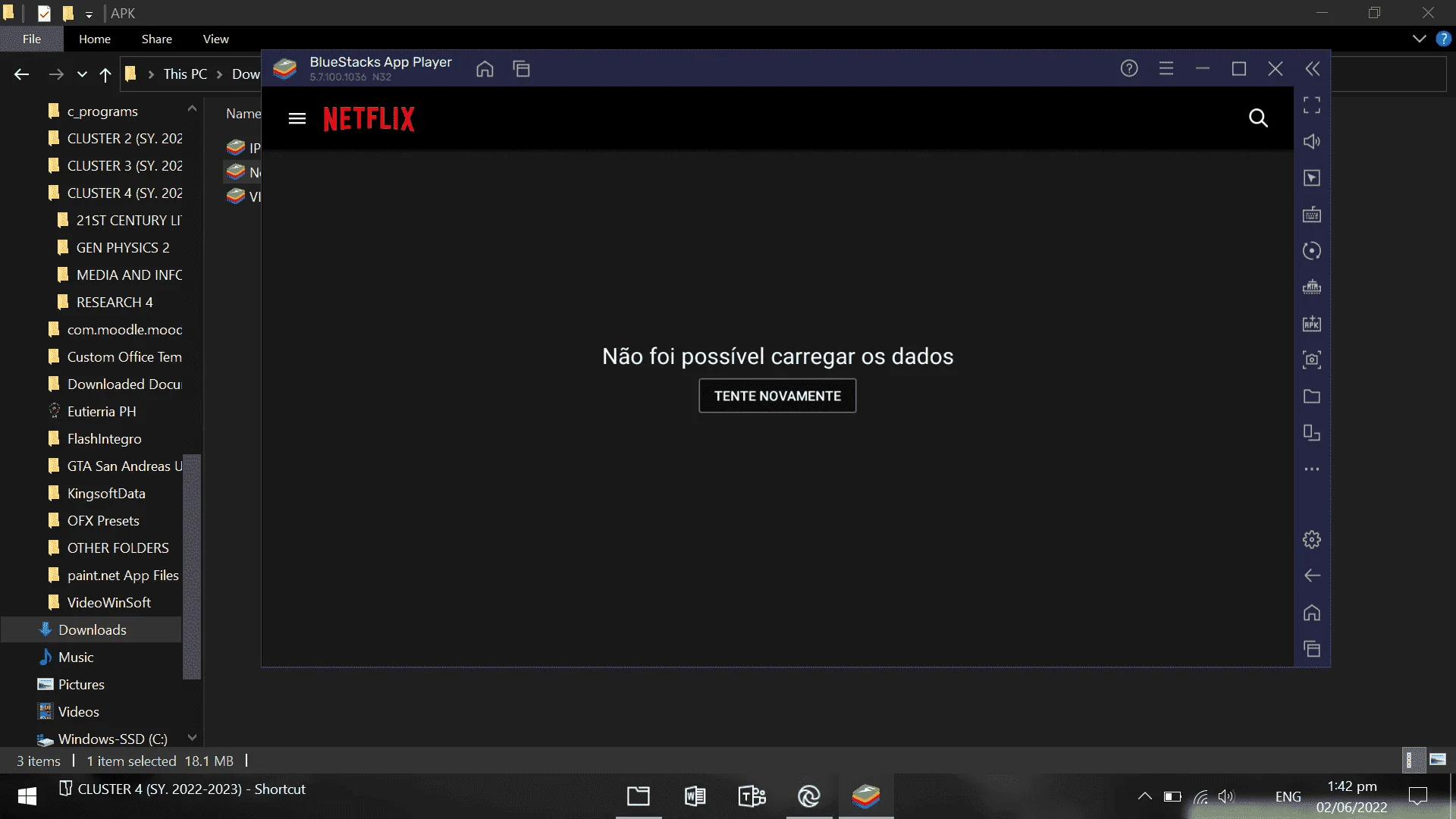Tap the Android back arrow
This screenshot has width=1456, height=819.
pyautogui.click(x=1312, y=576)
